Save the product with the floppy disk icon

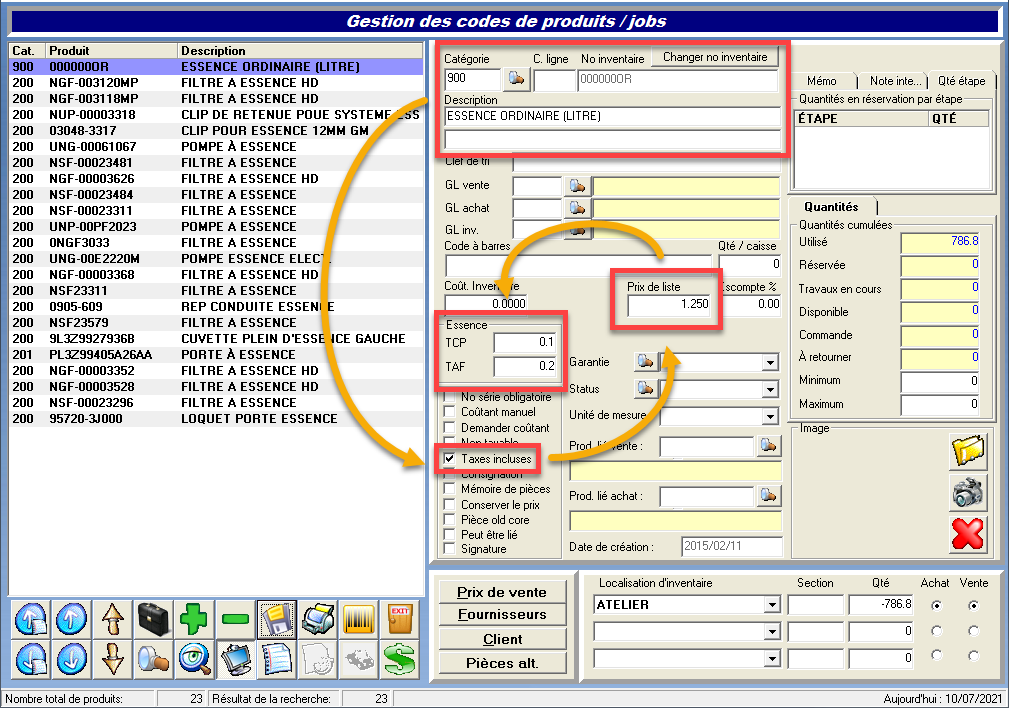(276, 619)
